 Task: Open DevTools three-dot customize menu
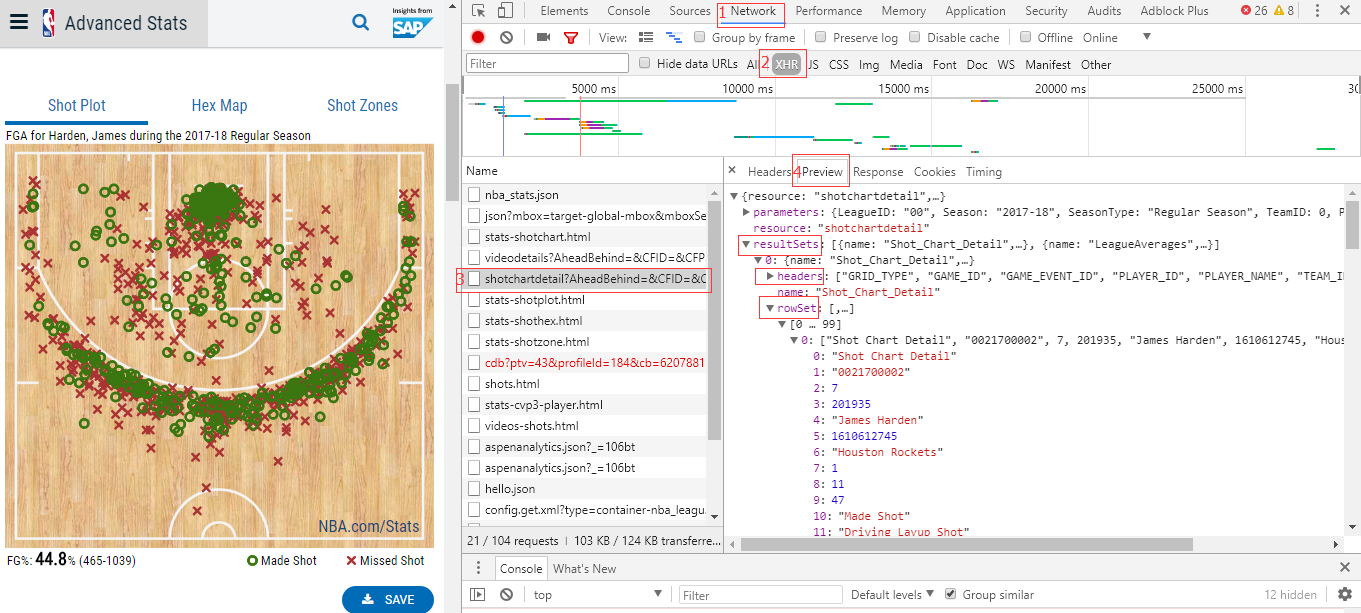tap(1318, 11)
